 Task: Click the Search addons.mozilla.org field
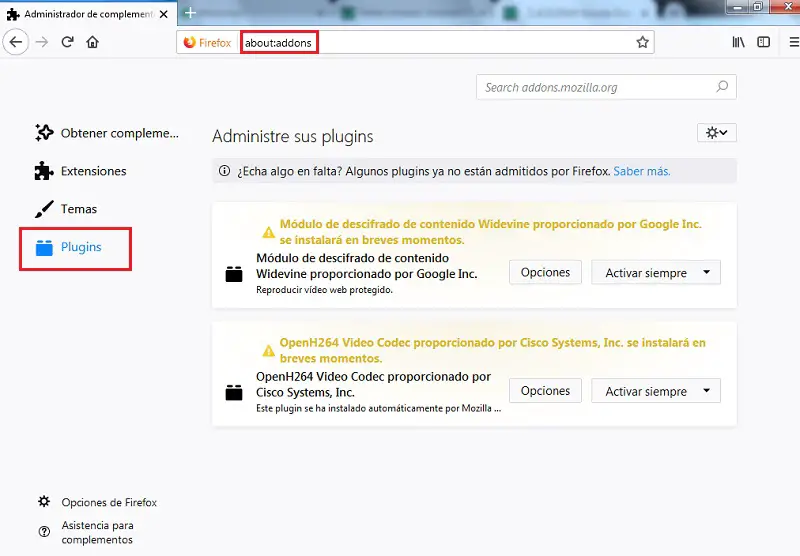point(606,87)
